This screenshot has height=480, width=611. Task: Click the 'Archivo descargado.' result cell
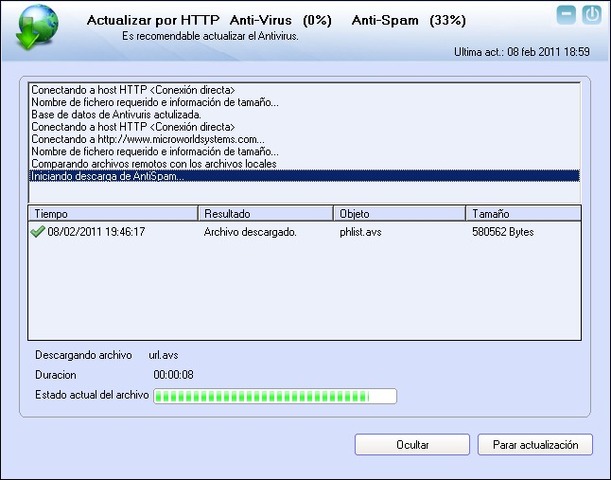click(x=250, y=232)
